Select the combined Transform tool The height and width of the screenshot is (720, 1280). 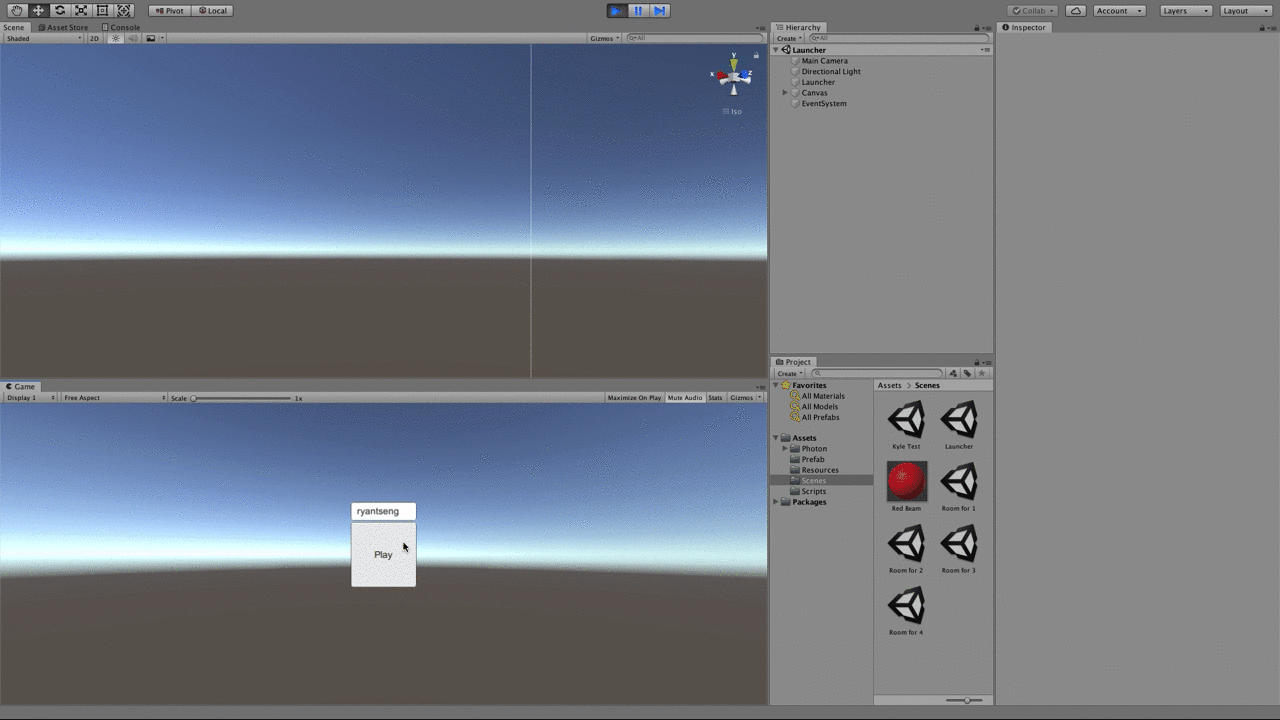(124, 10)
